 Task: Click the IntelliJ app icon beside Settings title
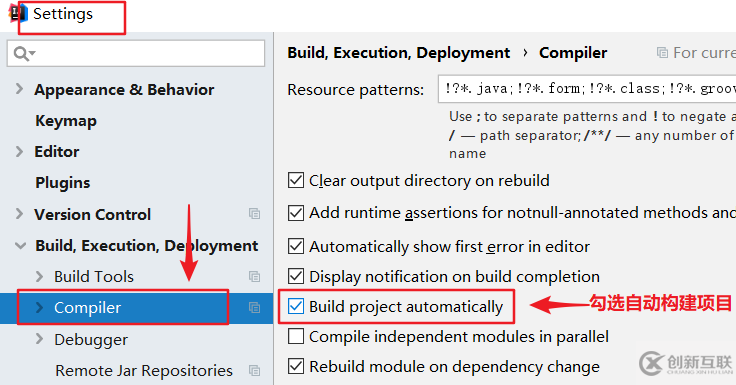[18, 14]
